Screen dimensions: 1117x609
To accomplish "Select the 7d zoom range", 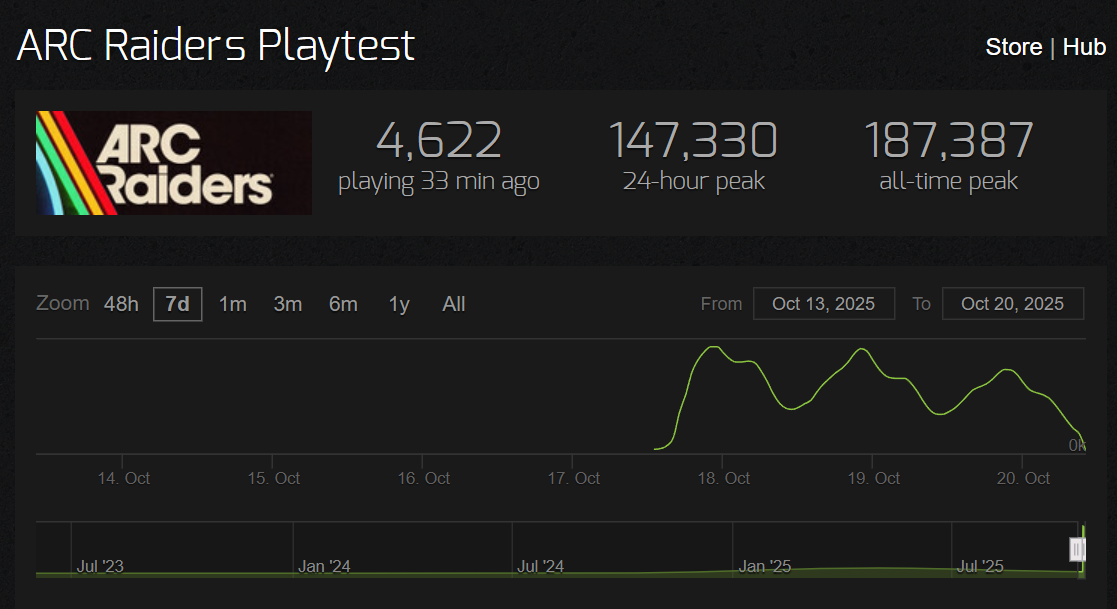I will (x=177, y=304).
